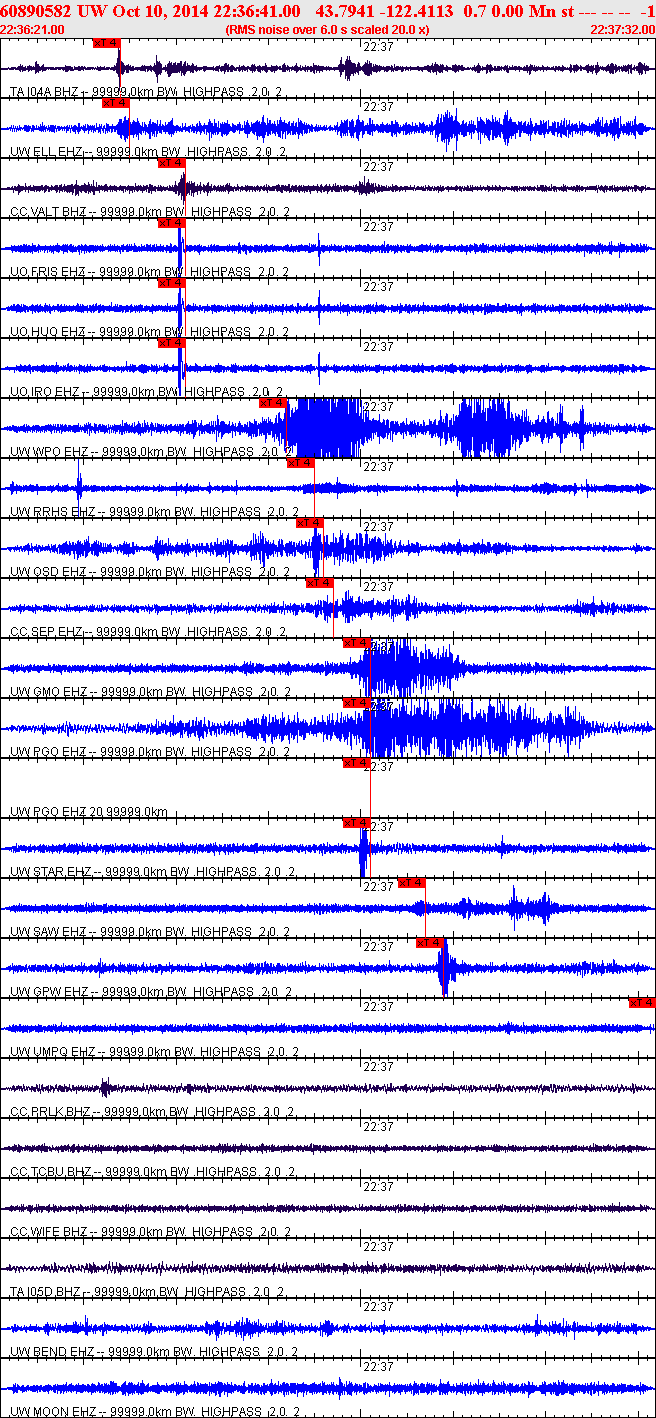The height and width of the screenshot is (1418, 656).
Task: Click the 'RMS noise over 6.0 s' caption
Action: tap(328, 29)
